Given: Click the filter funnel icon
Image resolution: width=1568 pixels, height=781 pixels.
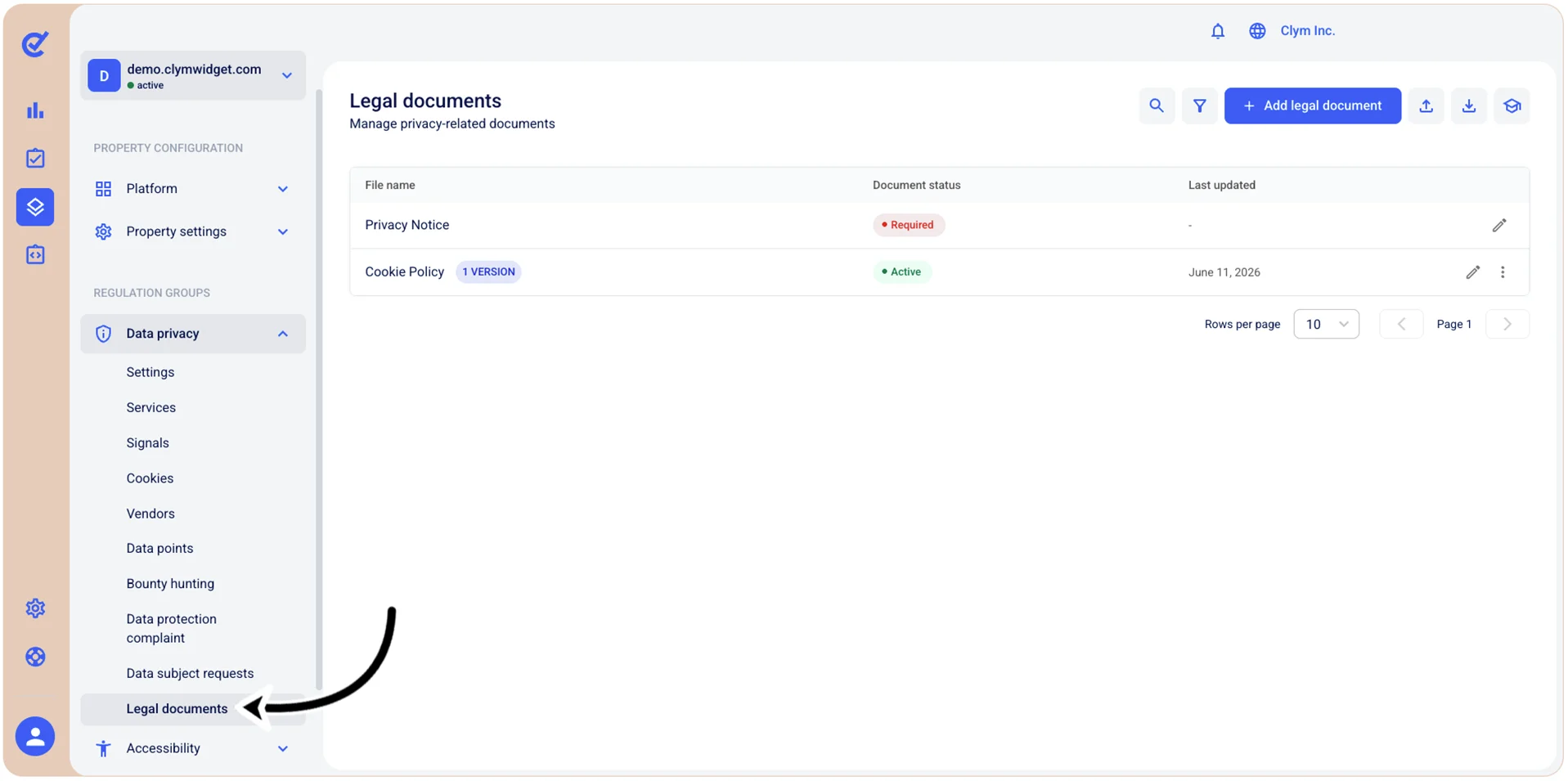Looking at the screenshot, I should 1199,105.
